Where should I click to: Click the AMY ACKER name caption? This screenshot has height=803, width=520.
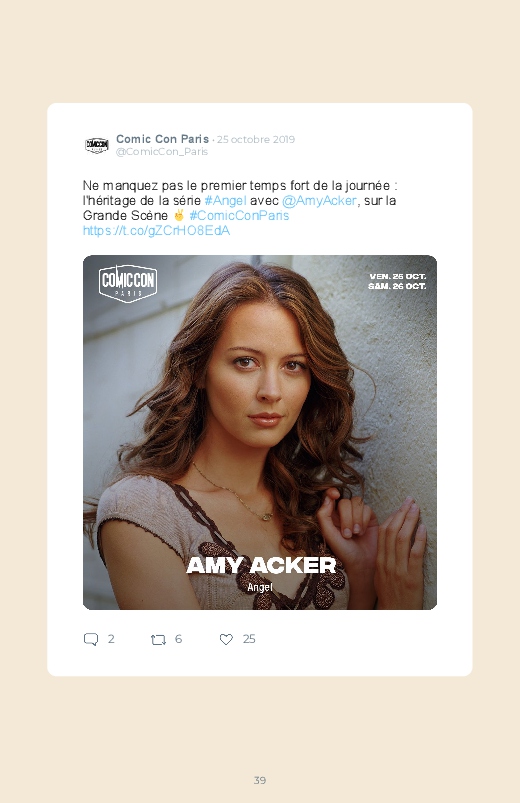261,565
